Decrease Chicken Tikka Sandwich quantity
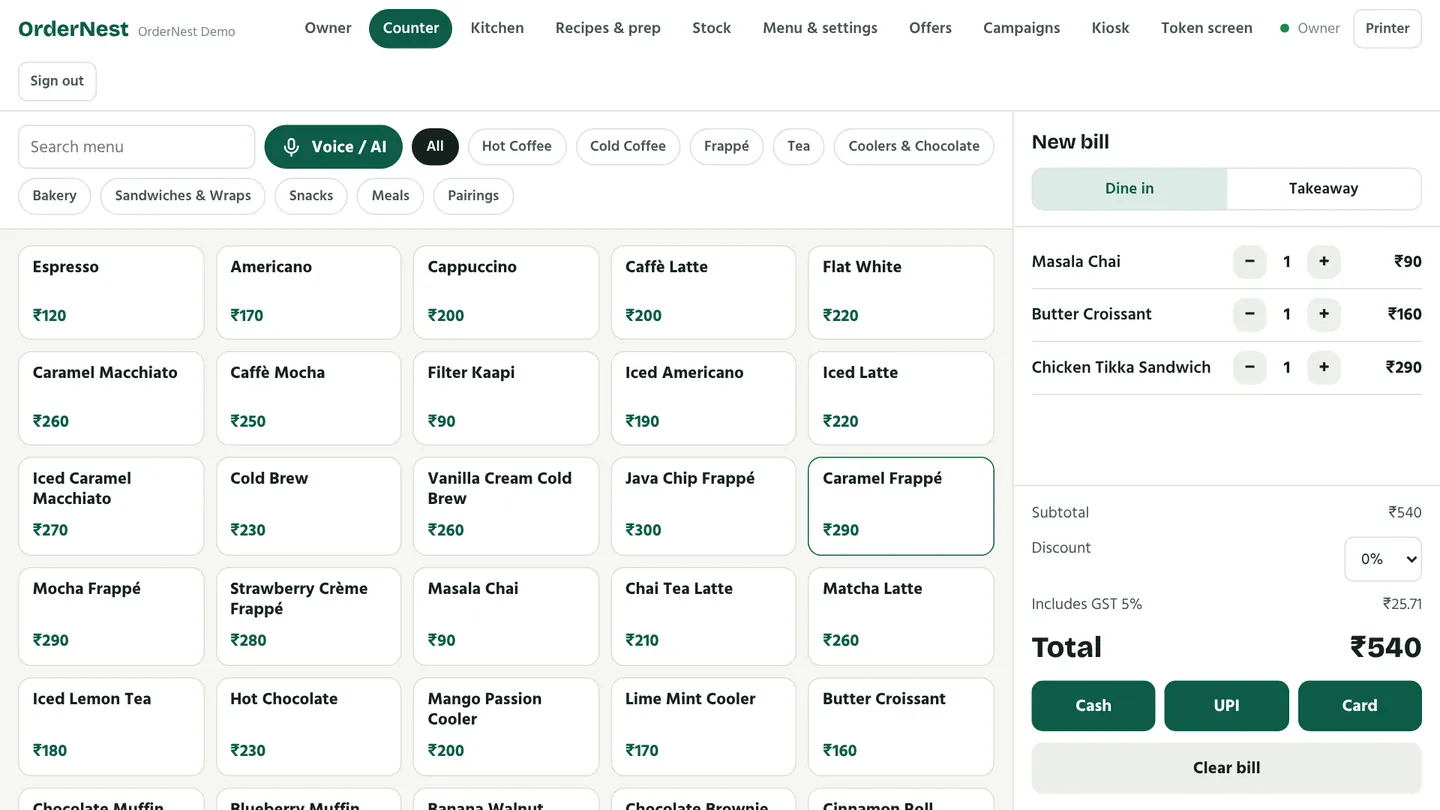Viewport: 1440px width, 810px height. tap(1249, 367)
